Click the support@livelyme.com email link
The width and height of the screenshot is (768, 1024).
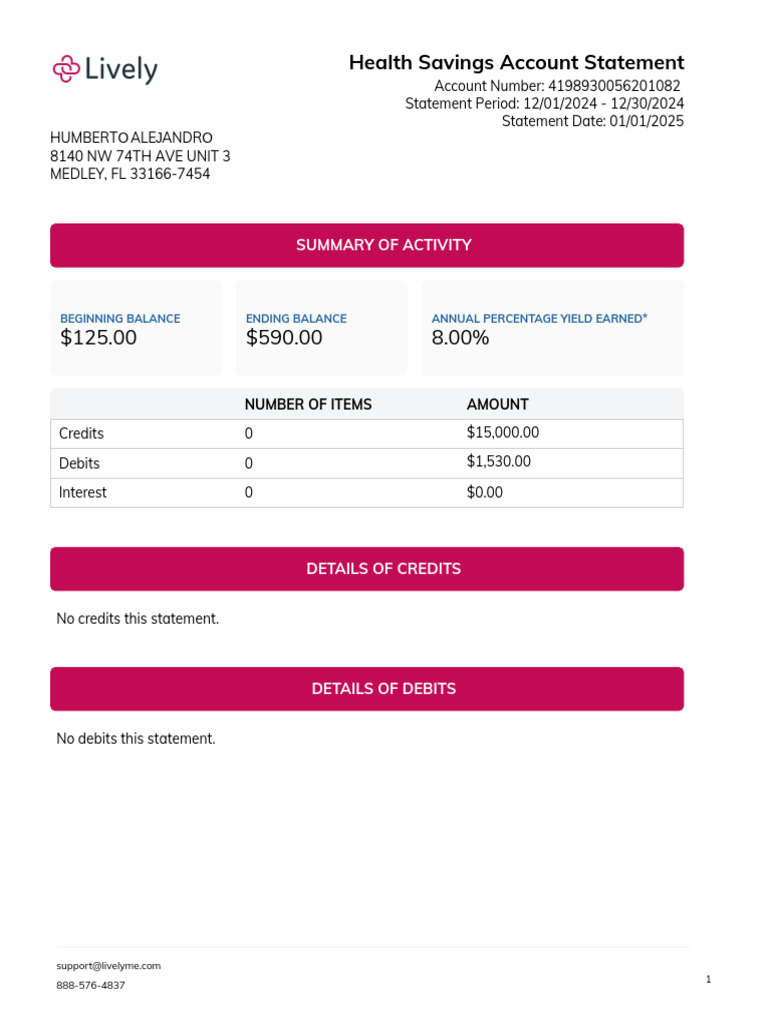(x=108, y=966)
